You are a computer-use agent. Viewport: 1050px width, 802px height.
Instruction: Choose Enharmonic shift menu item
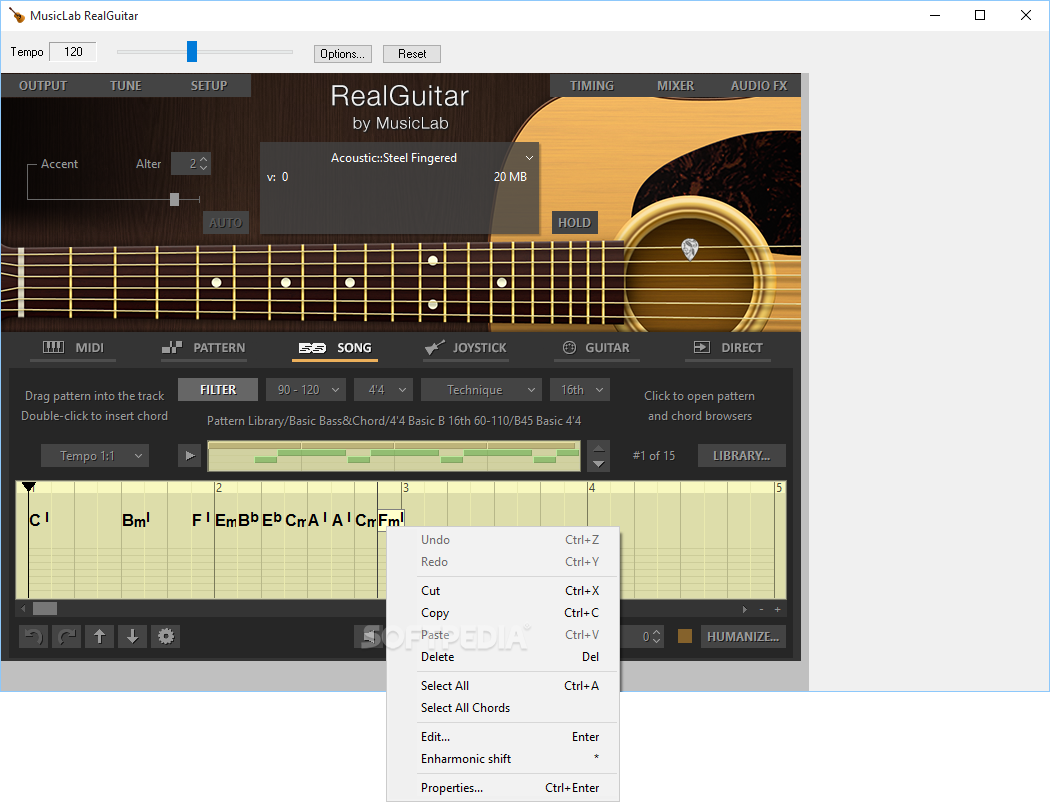coord(503,758)
